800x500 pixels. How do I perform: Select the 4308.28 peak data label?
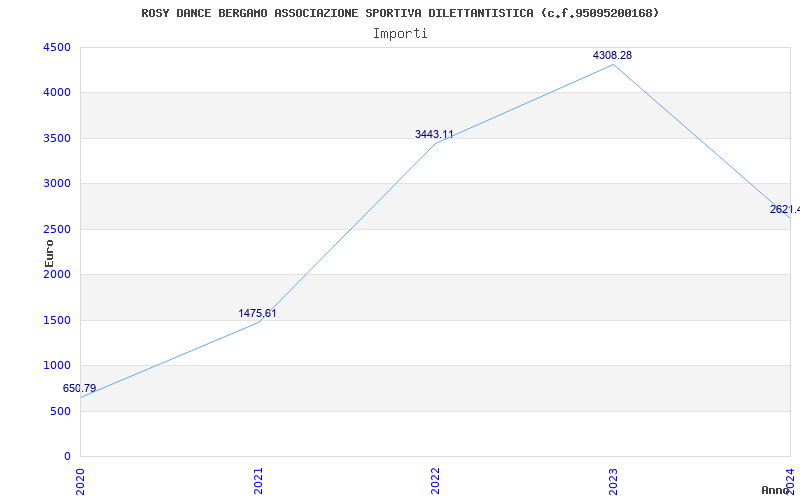click(612, 55)
